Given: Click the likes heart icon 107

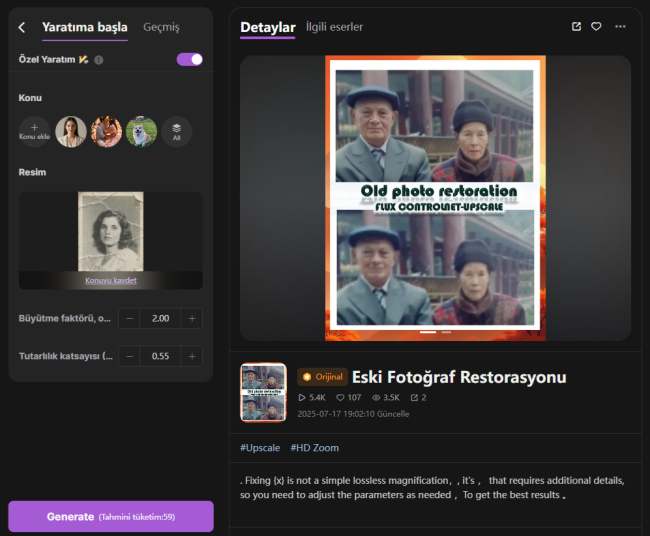Looking at the screenshot, I should [x=340, y=398].
